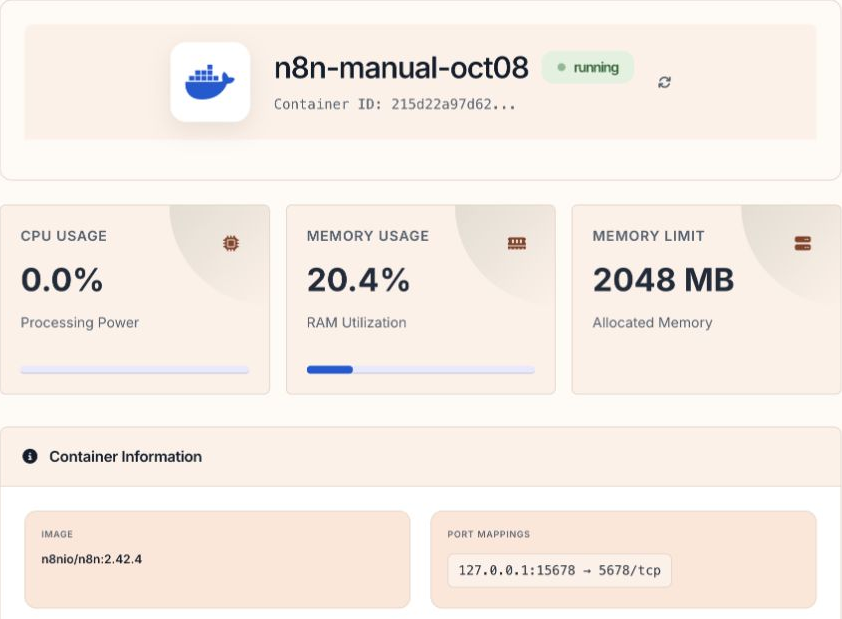Click the refresh icon beside running status

tap(664, 82)
